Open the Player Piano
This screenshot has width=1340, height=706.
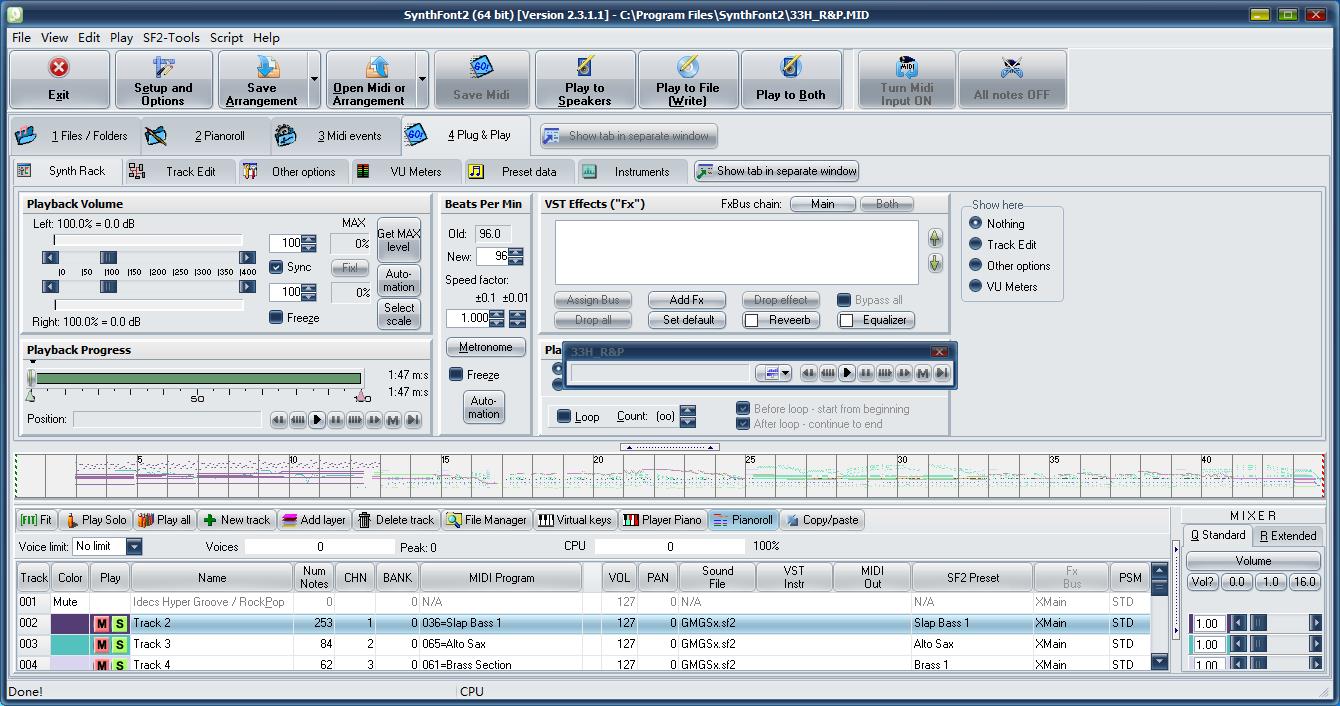662,520
